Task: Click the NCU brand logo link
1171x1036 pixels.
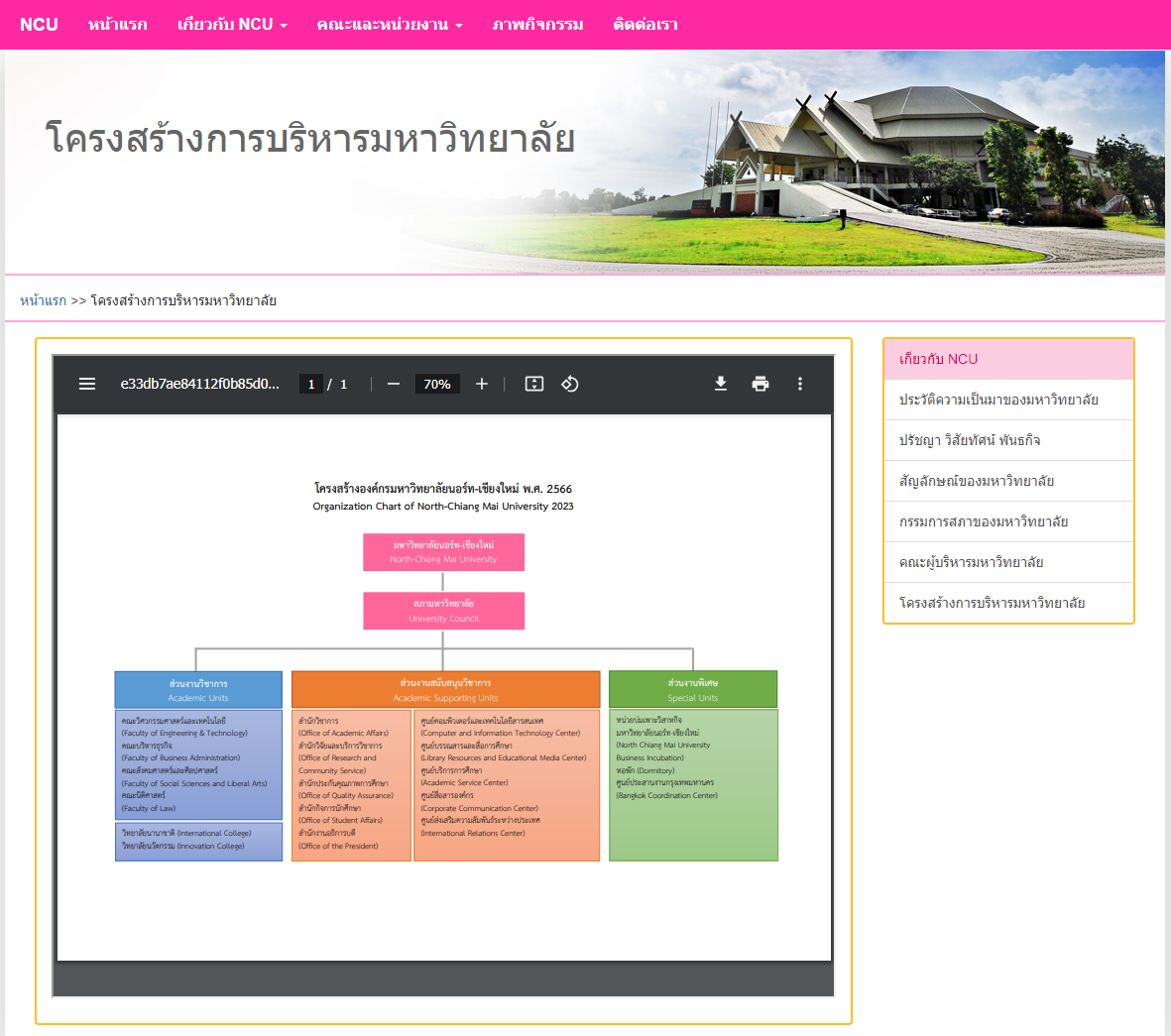Action: click(39, 25)
